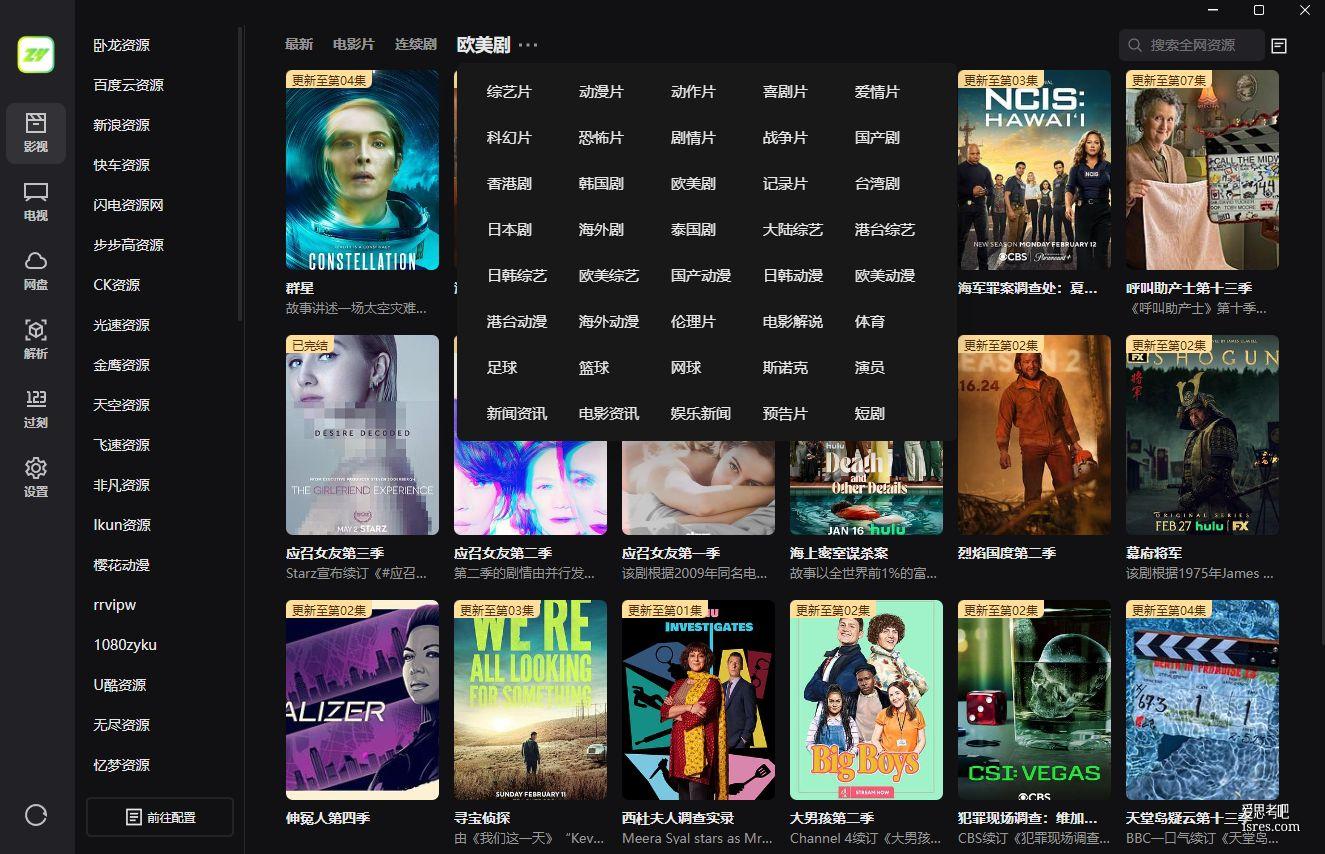The height and width of the screenshot is (854, 1325).
Task: Choose 港台综艺 in category menu
Action: pos(885,229)
